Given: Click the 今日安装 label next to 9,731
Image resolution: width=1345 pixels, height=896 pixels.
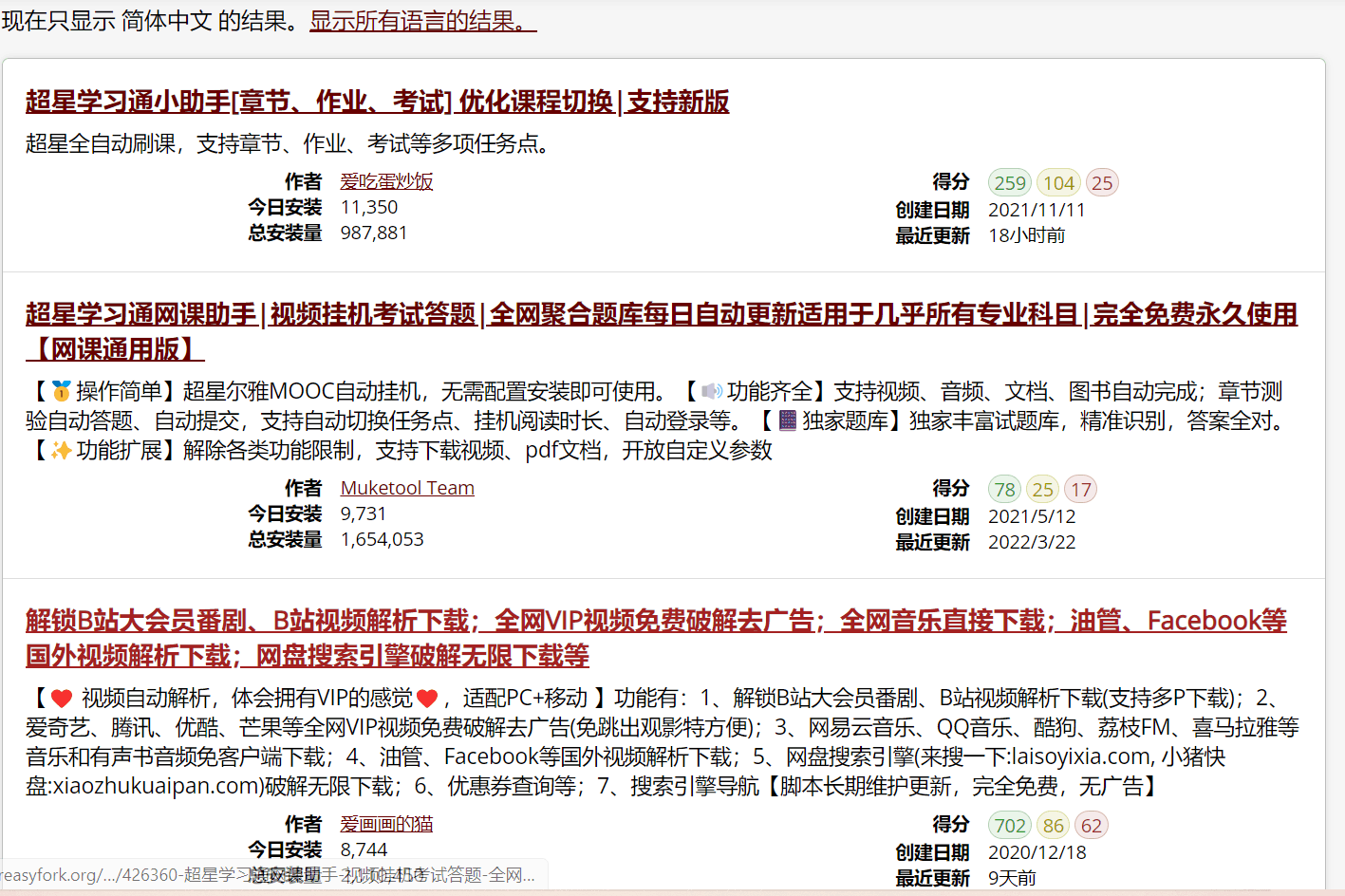Looking at the screenshot, I should coord(285,513).
